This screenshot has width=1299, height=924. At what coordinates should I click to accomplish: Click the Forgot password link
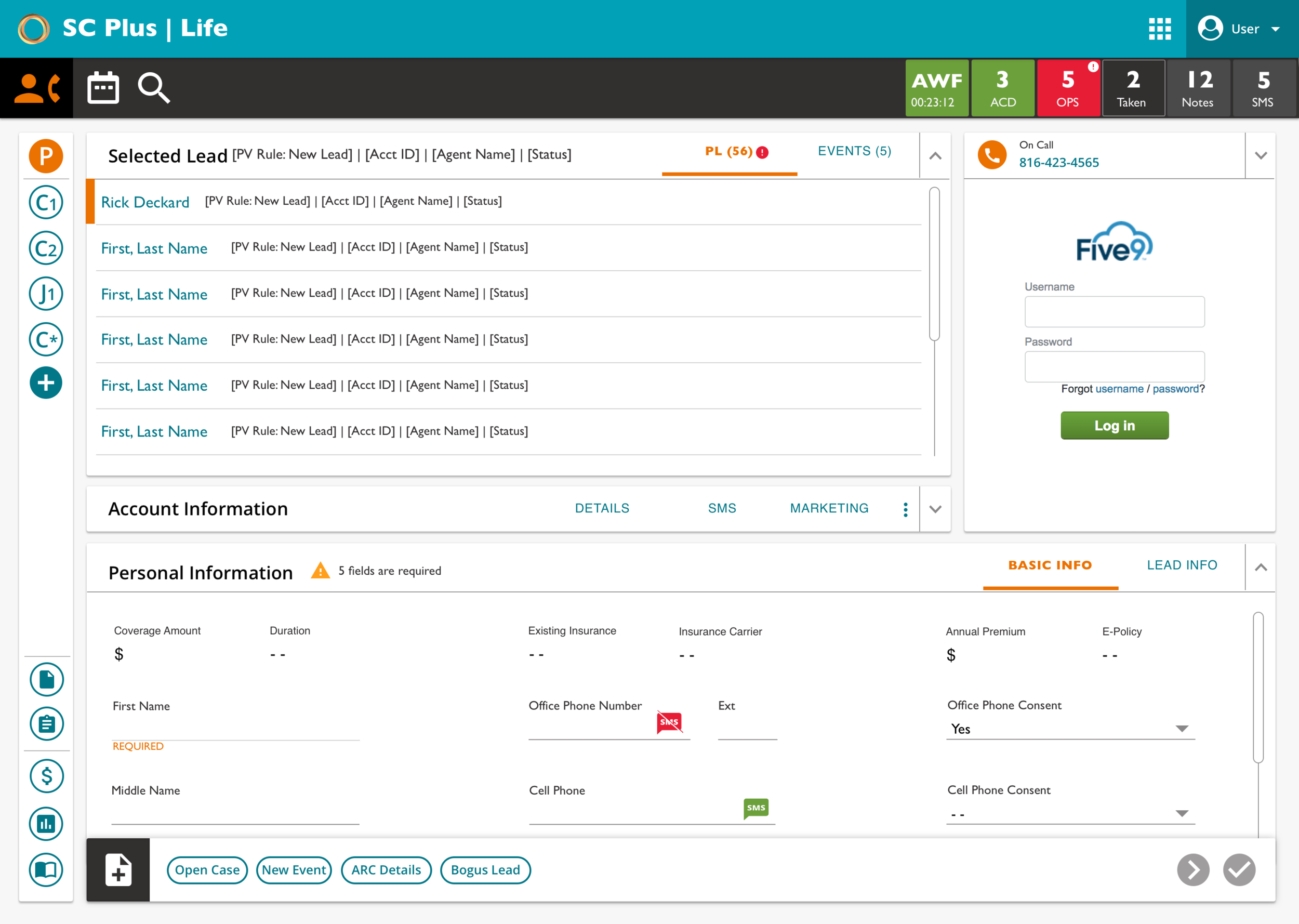[x=1175, y=389]
